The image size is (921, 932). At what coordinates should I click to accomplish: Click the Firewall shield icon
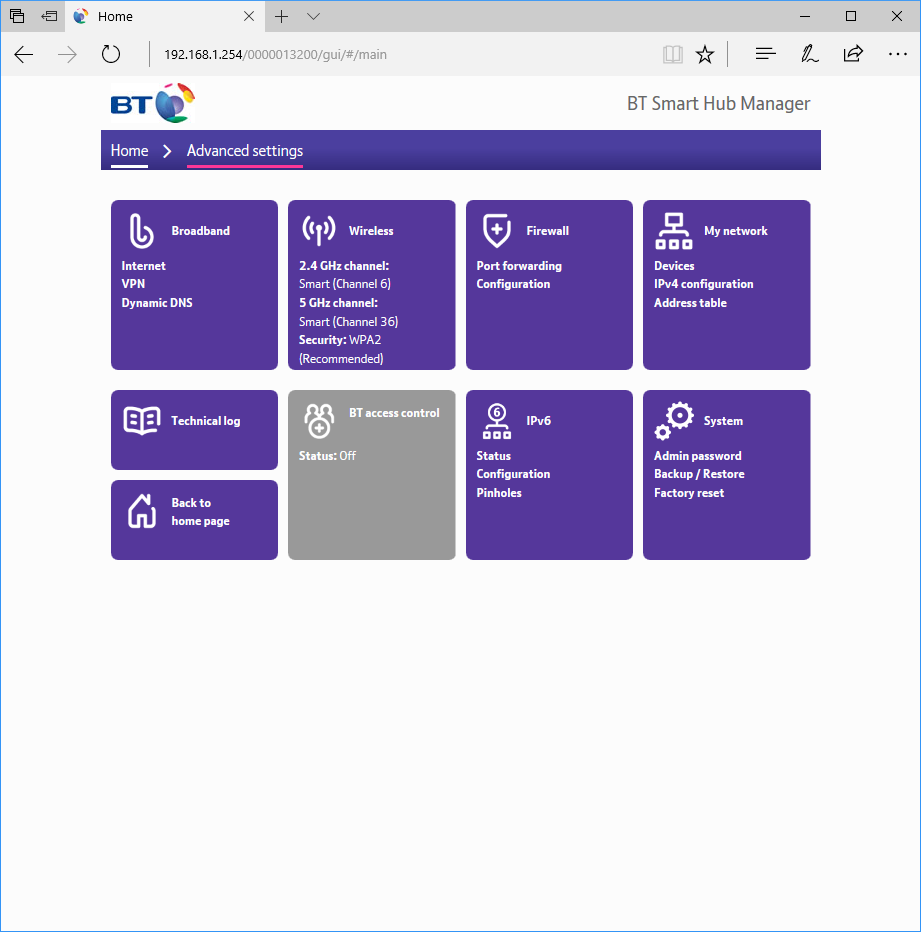pyautogui.click(x=496, y=231)
